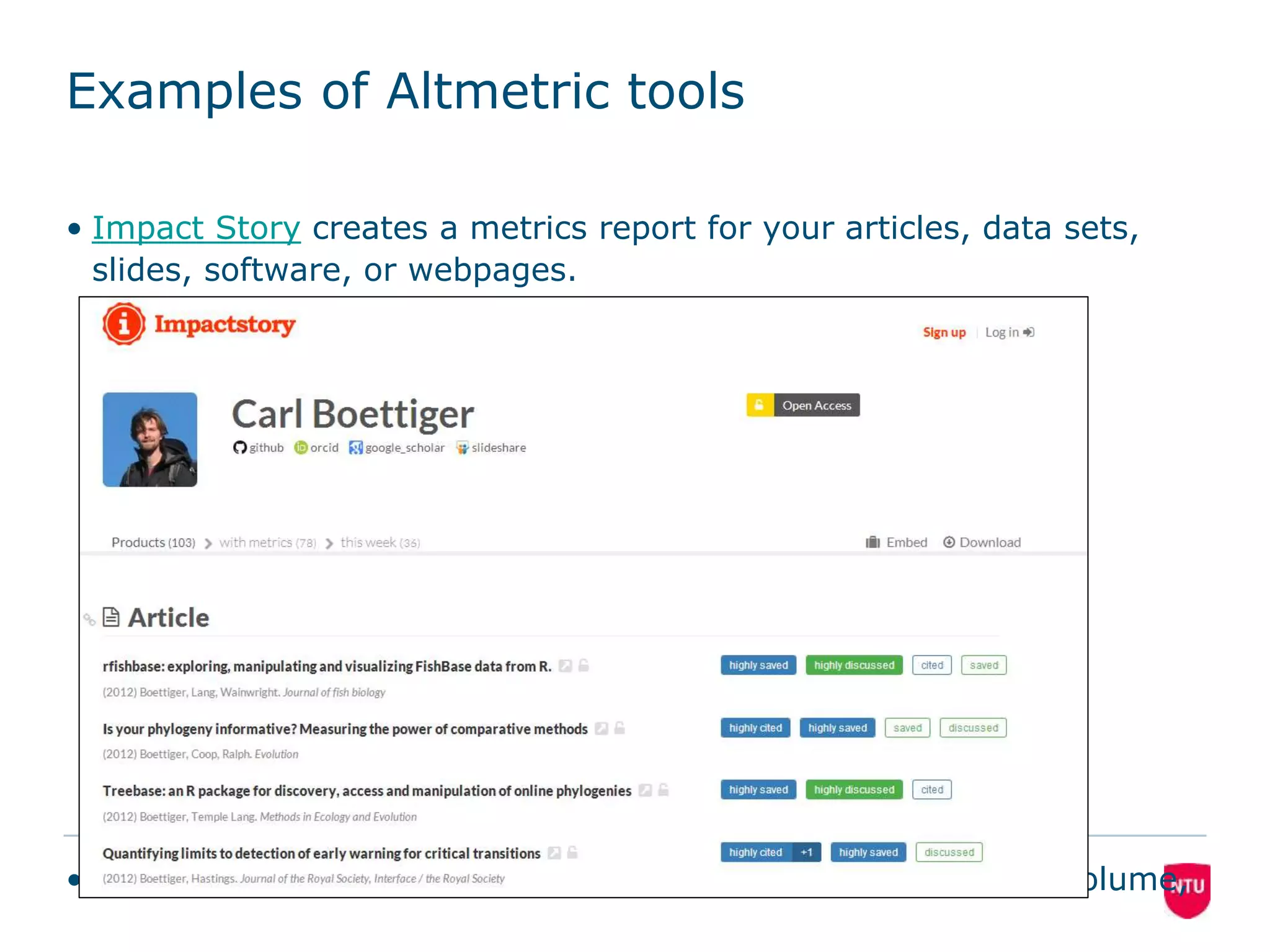1270x952 pixels.
Task: Select the Products (103) breadcrumb
Action: pos(153,542)
